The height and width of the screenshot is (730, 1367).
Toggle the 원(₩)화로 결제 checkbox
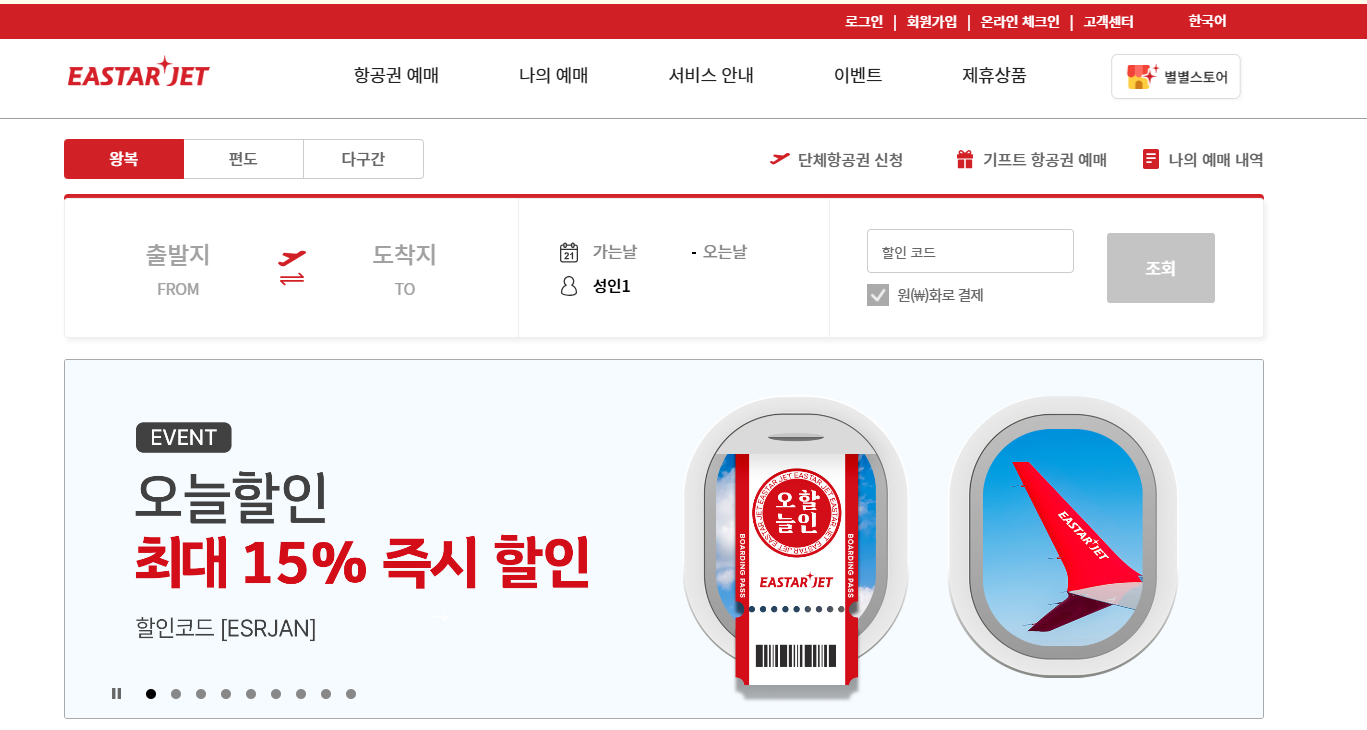(x=878, y=295)
